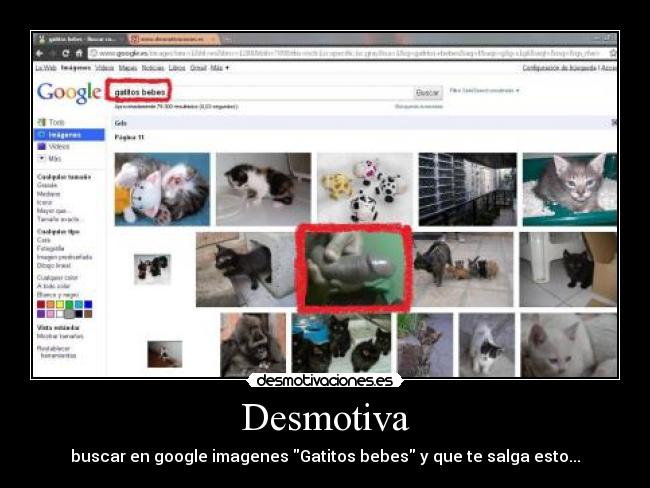Filter image type by Fotografía
Viewport: 650px width, 488px height.
coord(51,248)
